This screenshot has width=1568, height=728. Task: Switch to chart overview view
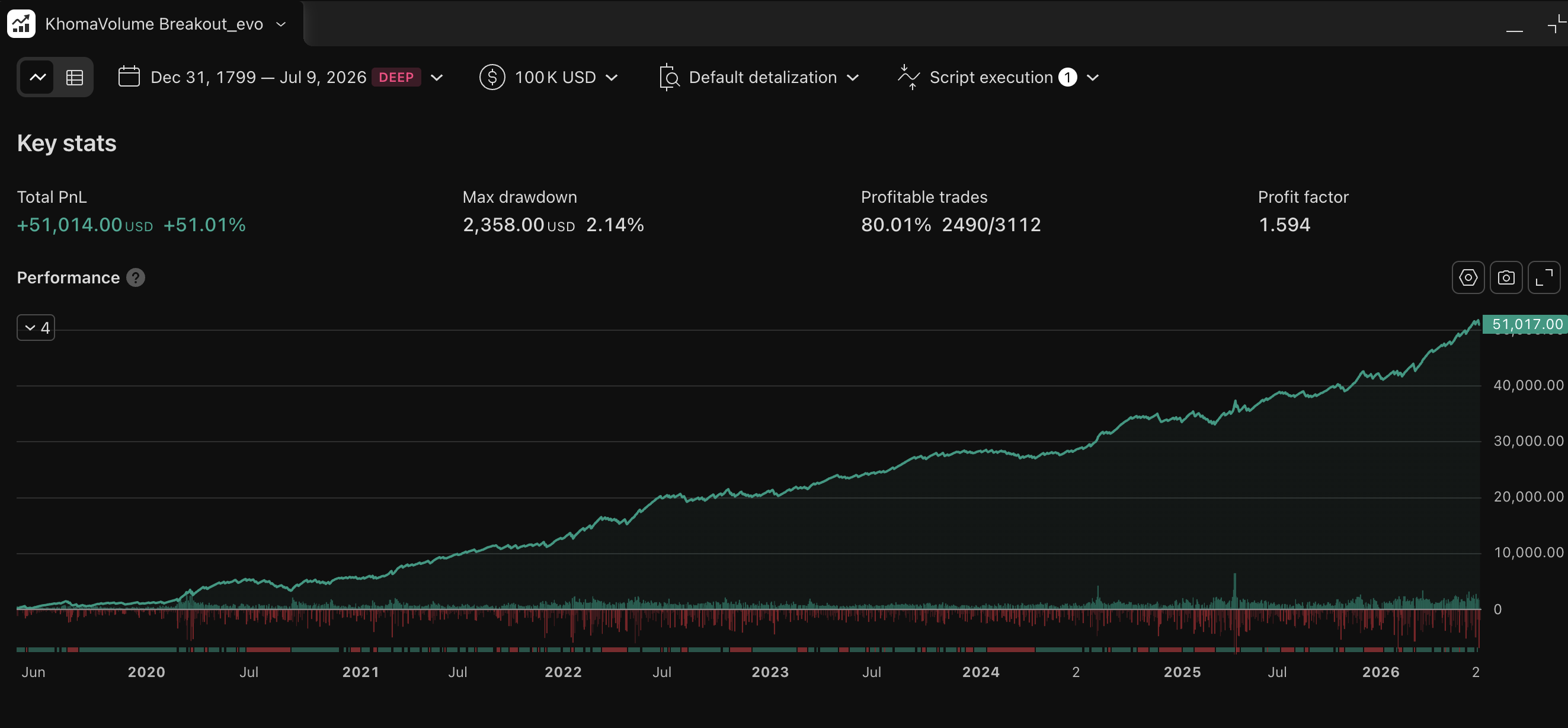(38, 77)
